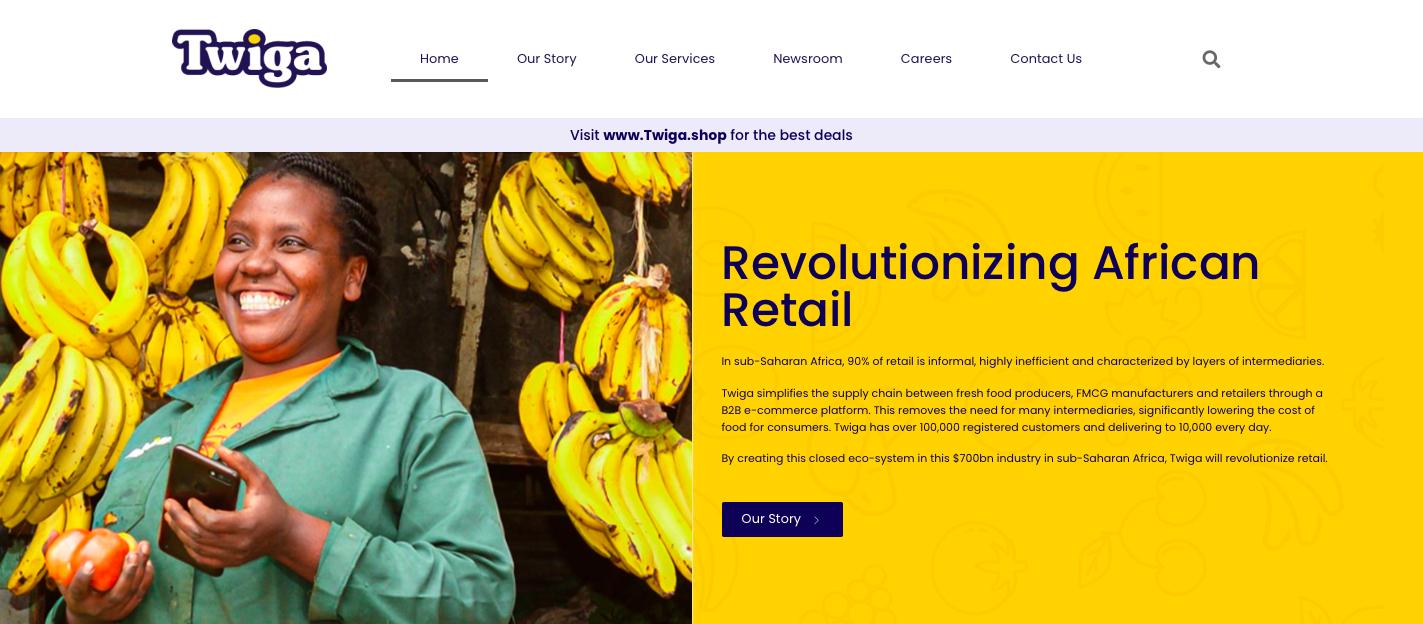Click the paragraph about 90% informal retail

click(1022, 361)
